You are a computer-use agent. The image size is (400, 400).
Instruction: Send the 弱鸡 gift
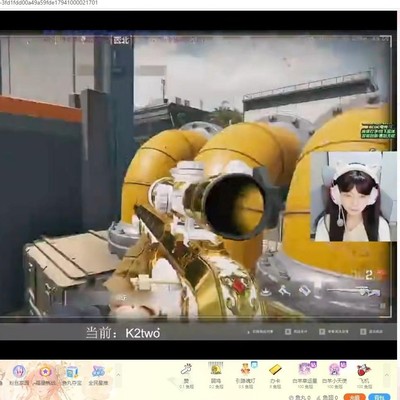click(216, 376)
